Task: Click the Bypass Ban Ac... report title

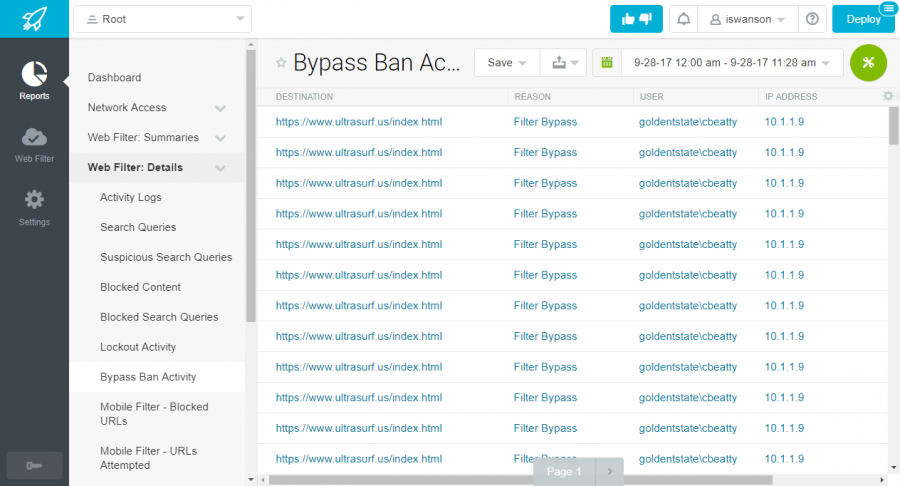Action: pyautogui.click(x=377, y=63)
